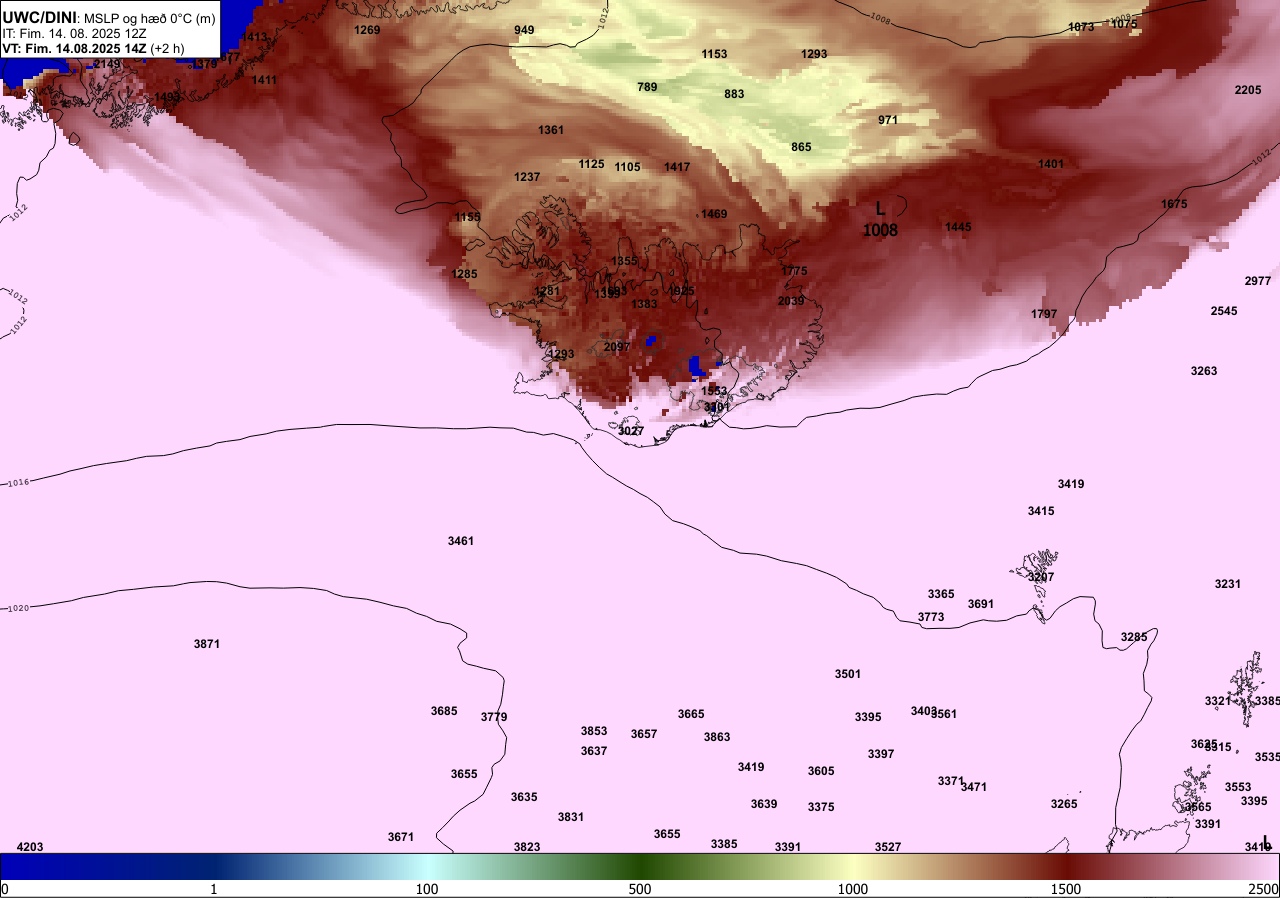Viewport: 1280px width, 898px height.
Task: Click the height value '1797'
Action: pyautogui.click(x=1044, y=314)
